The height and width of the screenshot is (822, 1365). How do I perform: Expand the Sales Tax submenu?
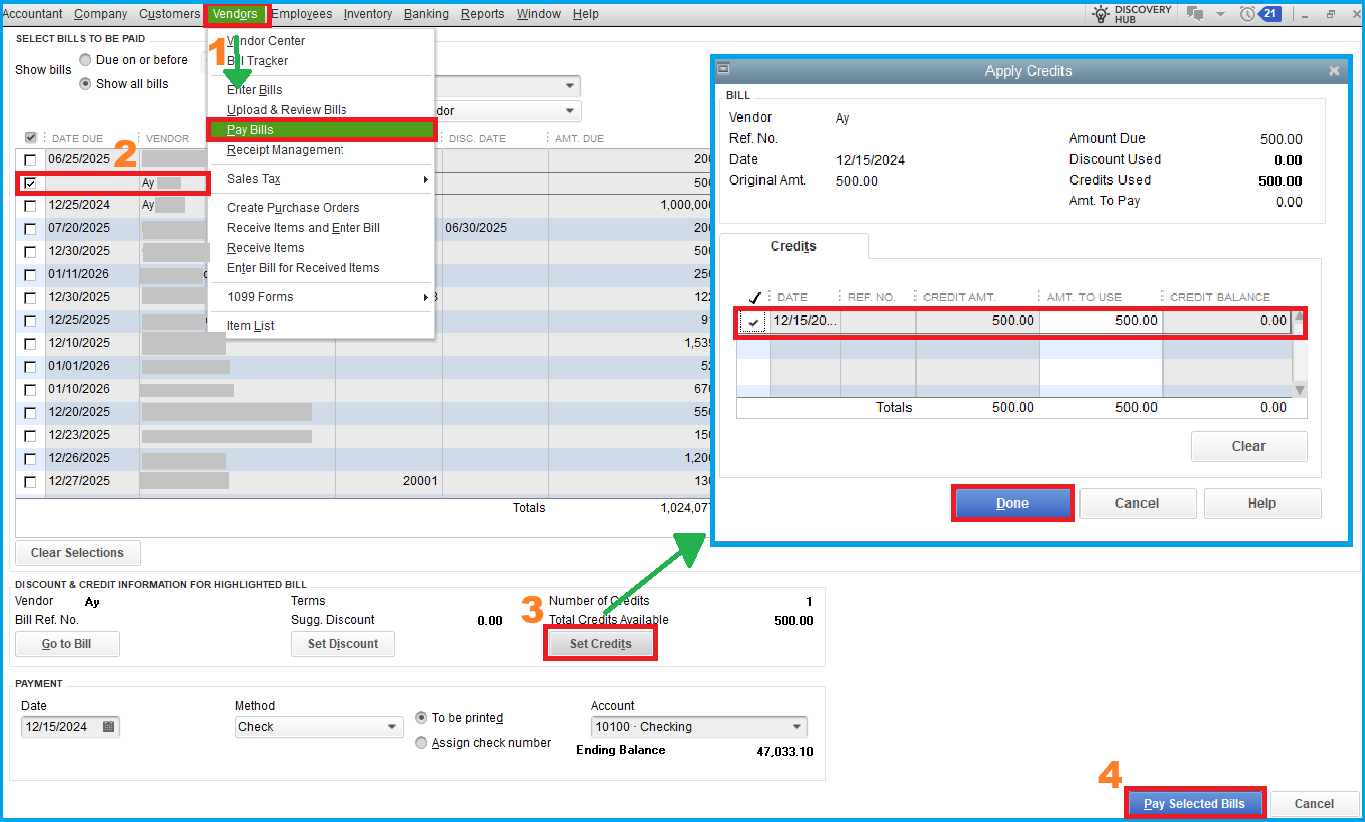click(x=322, y=179)
